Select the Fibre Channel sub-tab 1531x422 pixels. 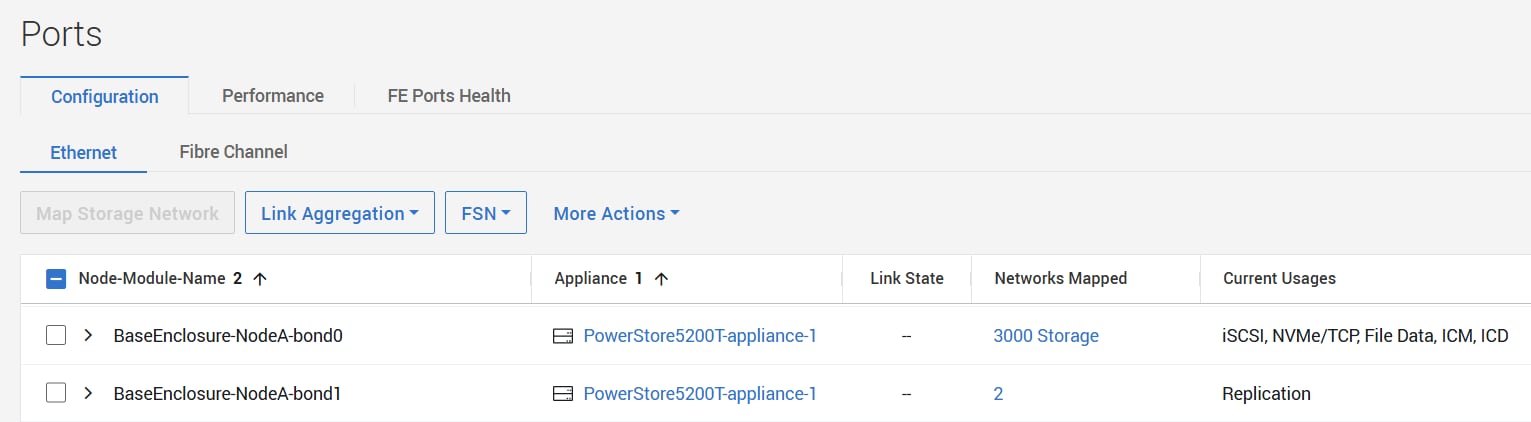point(234,152)
